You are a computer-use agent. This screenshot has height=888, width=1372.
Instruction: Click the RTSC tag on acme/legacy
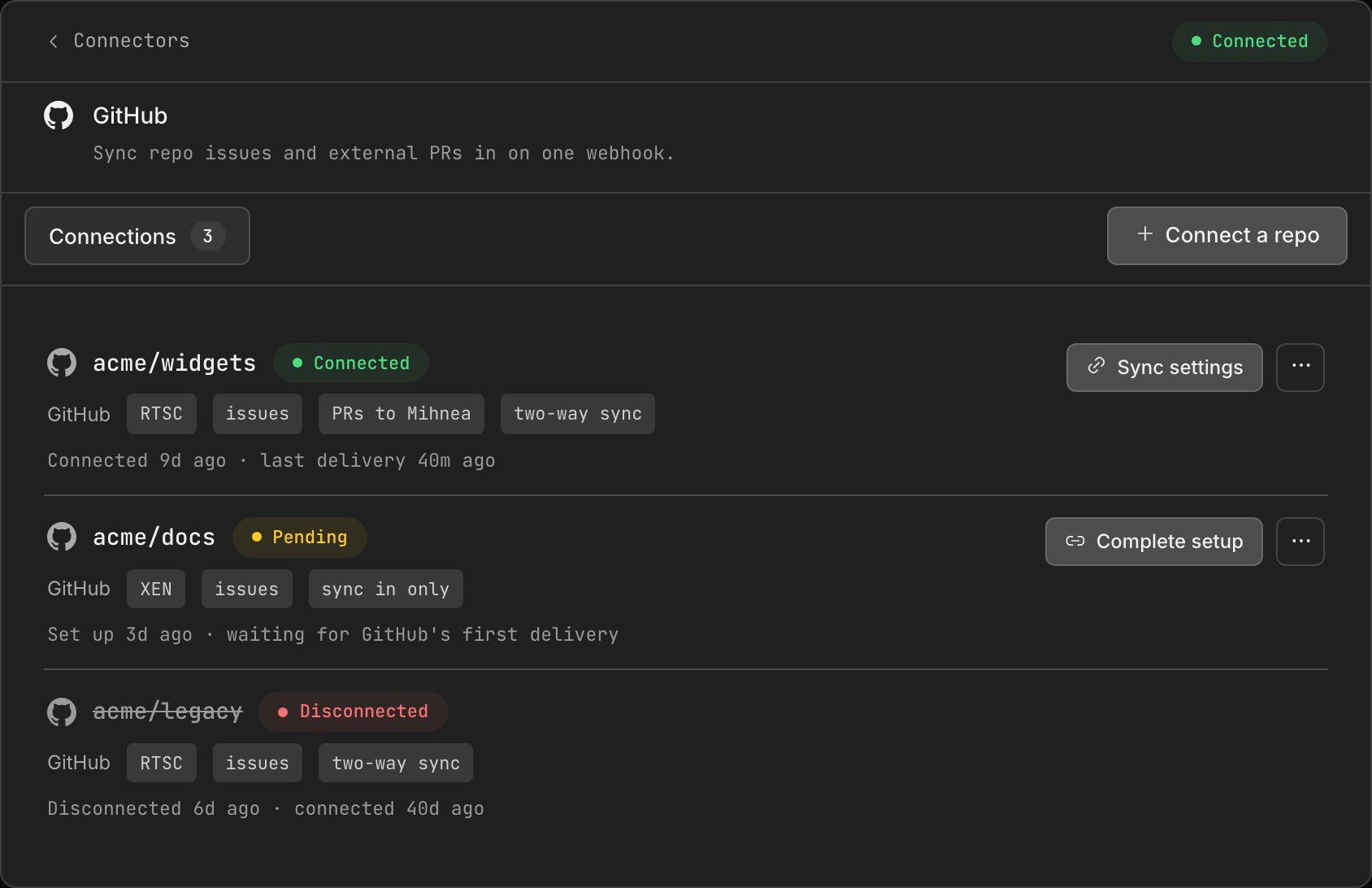coord(162,763)
